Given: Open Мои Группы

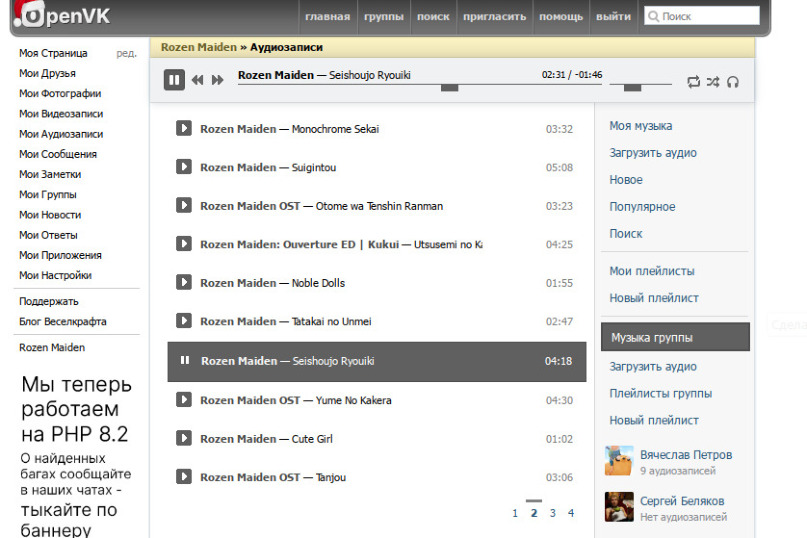Looking at the screenshot, I should coord(47,194).
